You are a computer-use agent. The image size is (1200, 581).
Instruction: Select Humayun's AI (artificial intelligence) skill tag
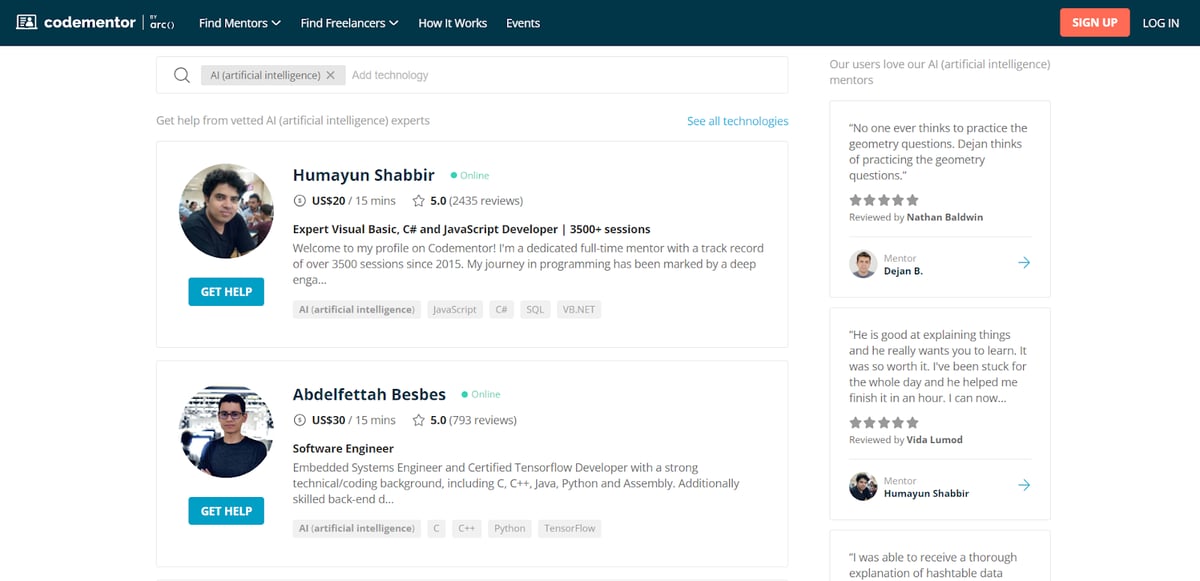[x=357, y=310]
